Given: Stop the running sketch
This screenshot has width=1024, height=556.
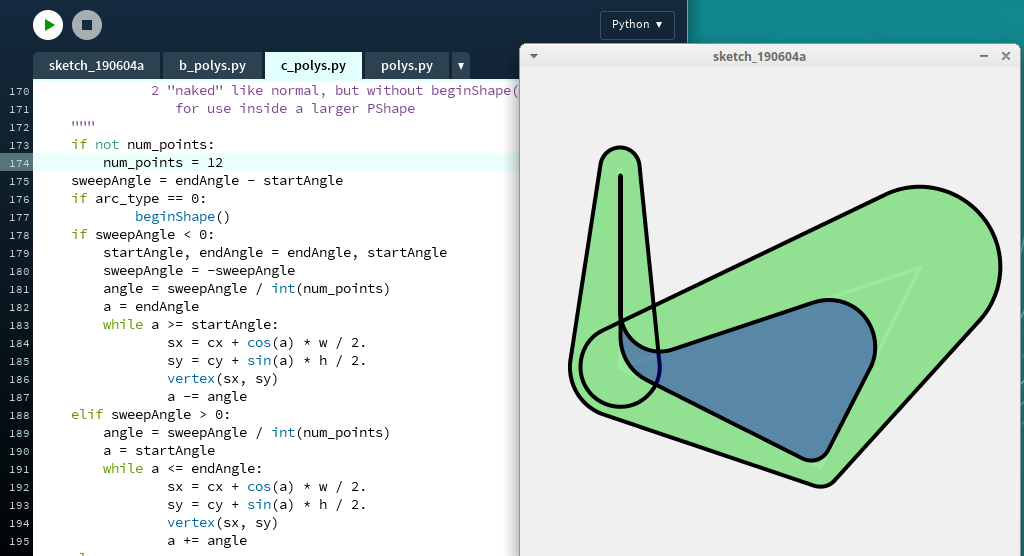Looking at the screenshot, I should (x=87, y=25).
